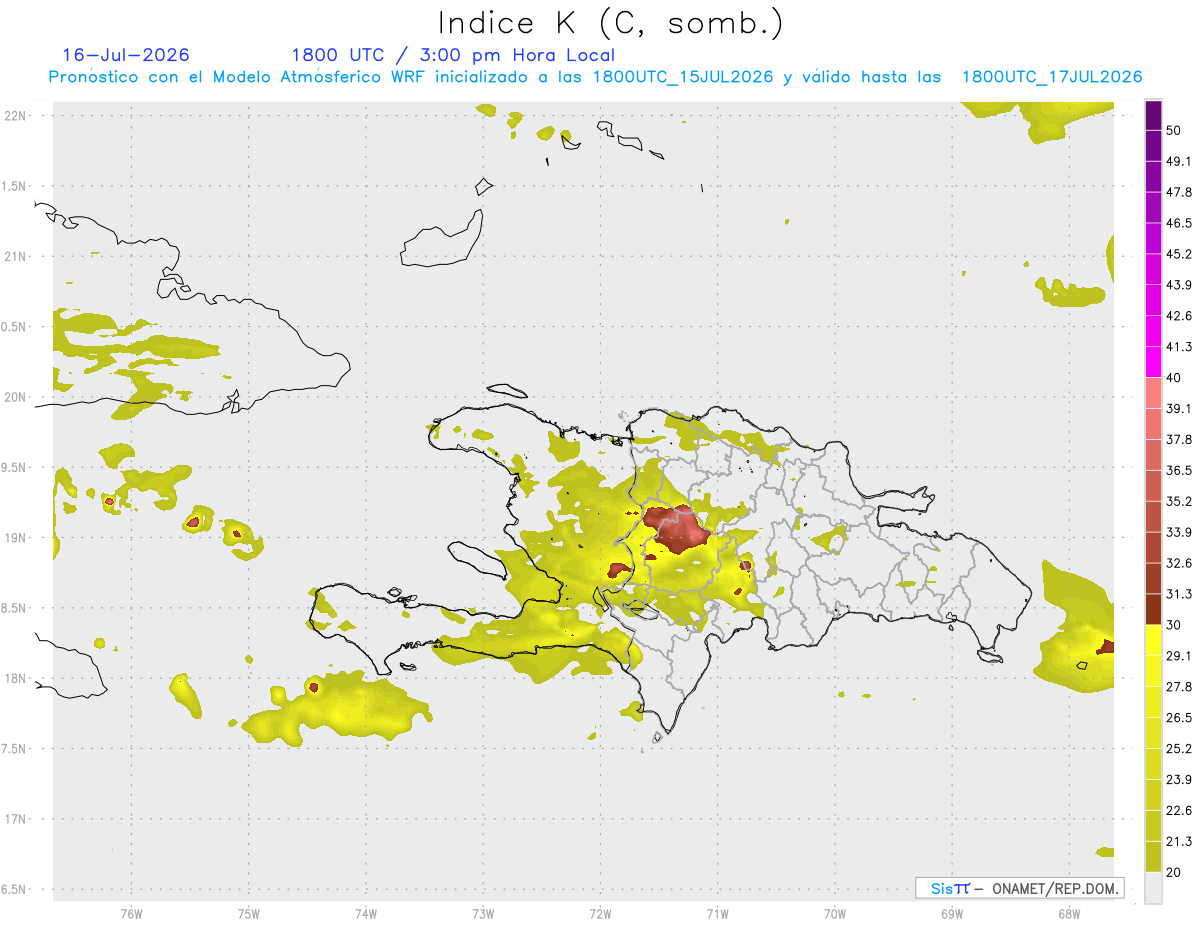Click the "Pronóstico con el Modelo Atmósferico WRF" line

(595, 77)
